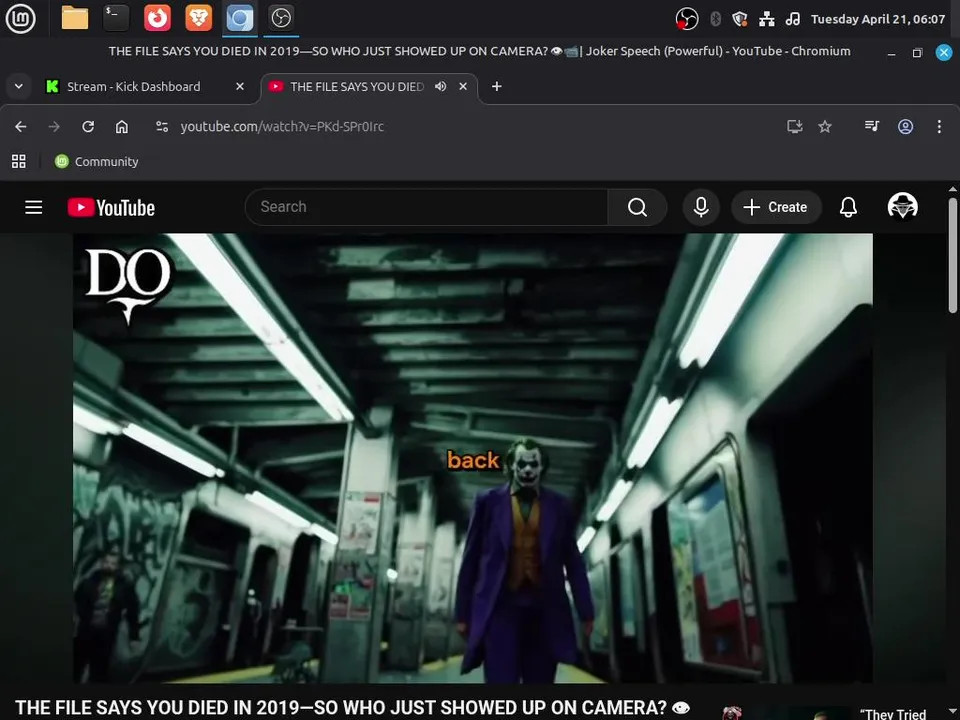Open the calendar from the date and time

[x=878, y=19]
